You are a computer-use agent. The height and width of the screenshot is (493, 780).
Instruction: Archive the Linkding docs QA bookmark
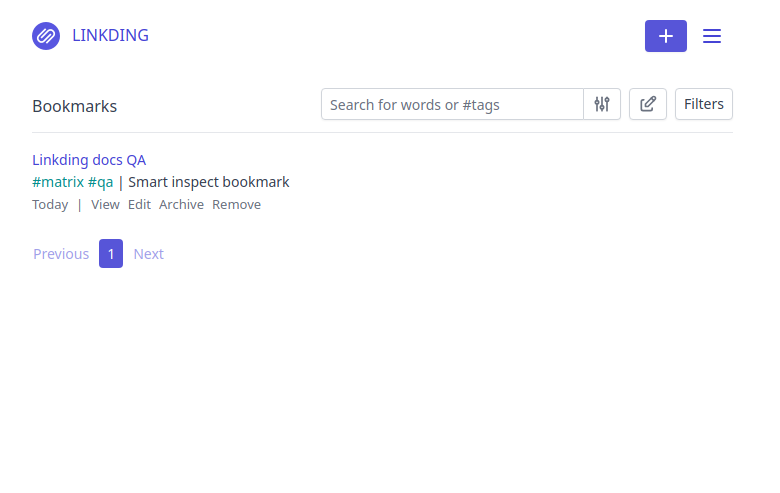pos(181,204)
